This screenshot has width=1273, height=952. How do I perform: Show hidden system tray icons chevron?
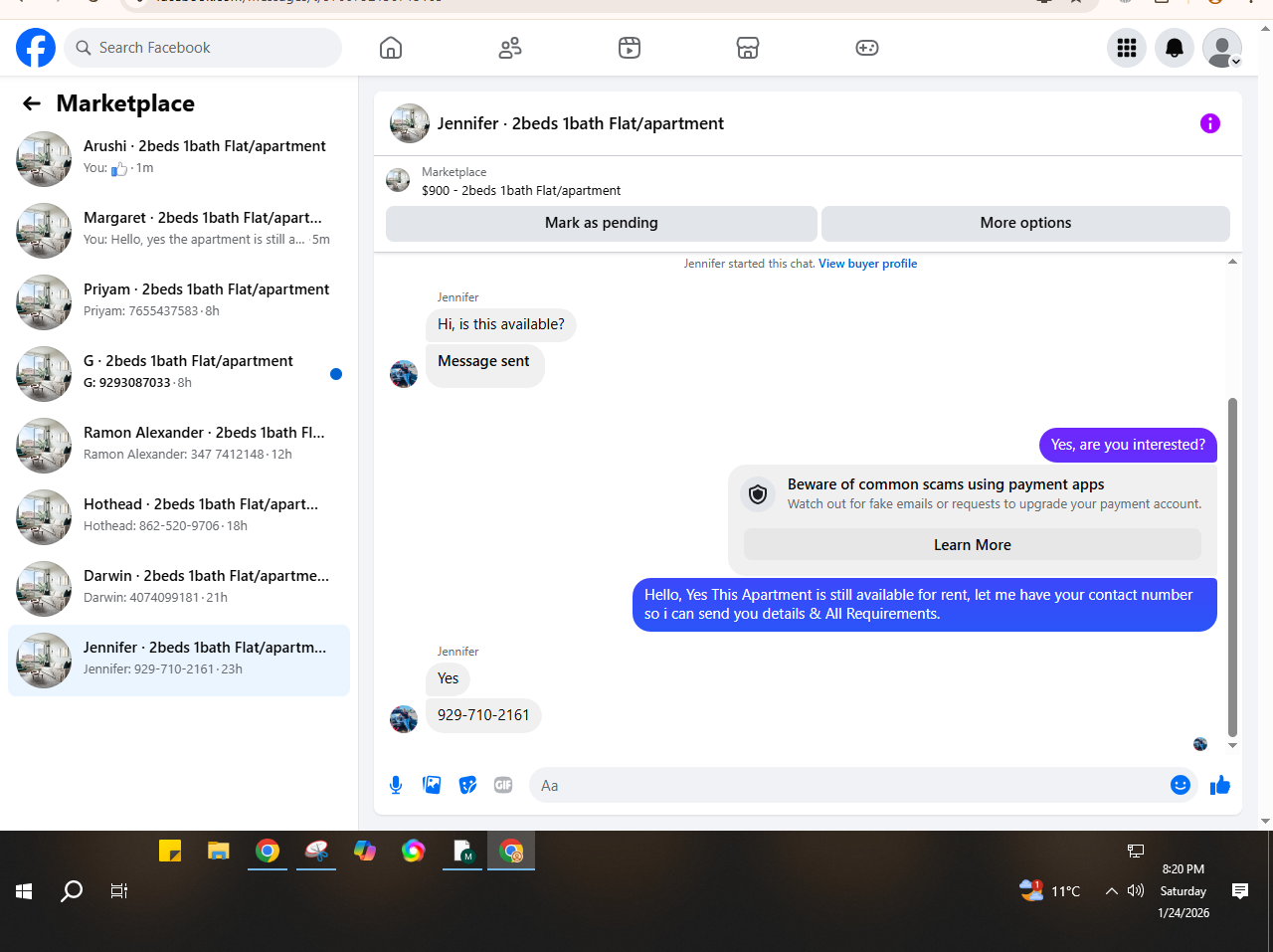tap(1111, 891)
